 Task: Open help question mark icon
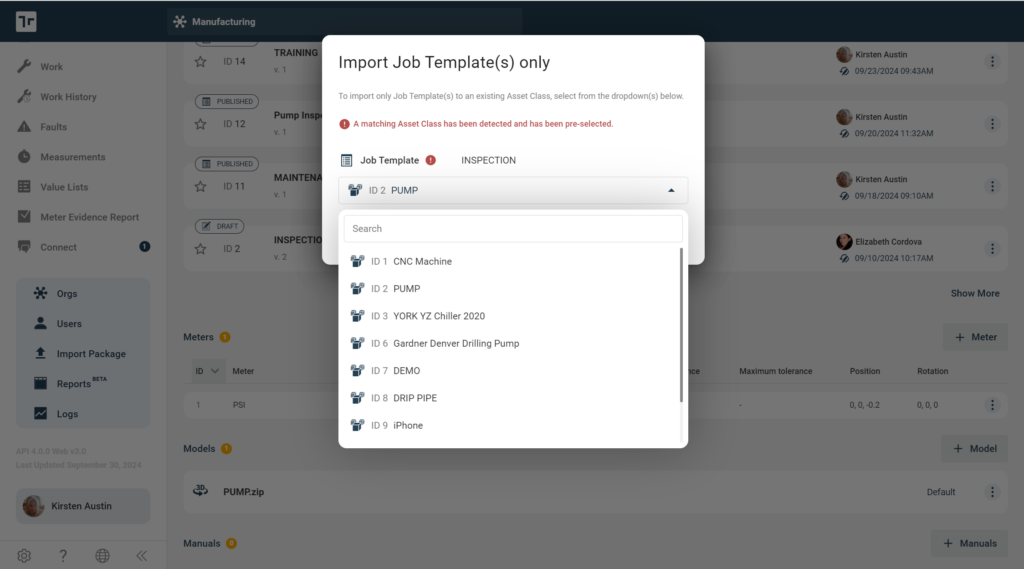click(x=63, y=555)
